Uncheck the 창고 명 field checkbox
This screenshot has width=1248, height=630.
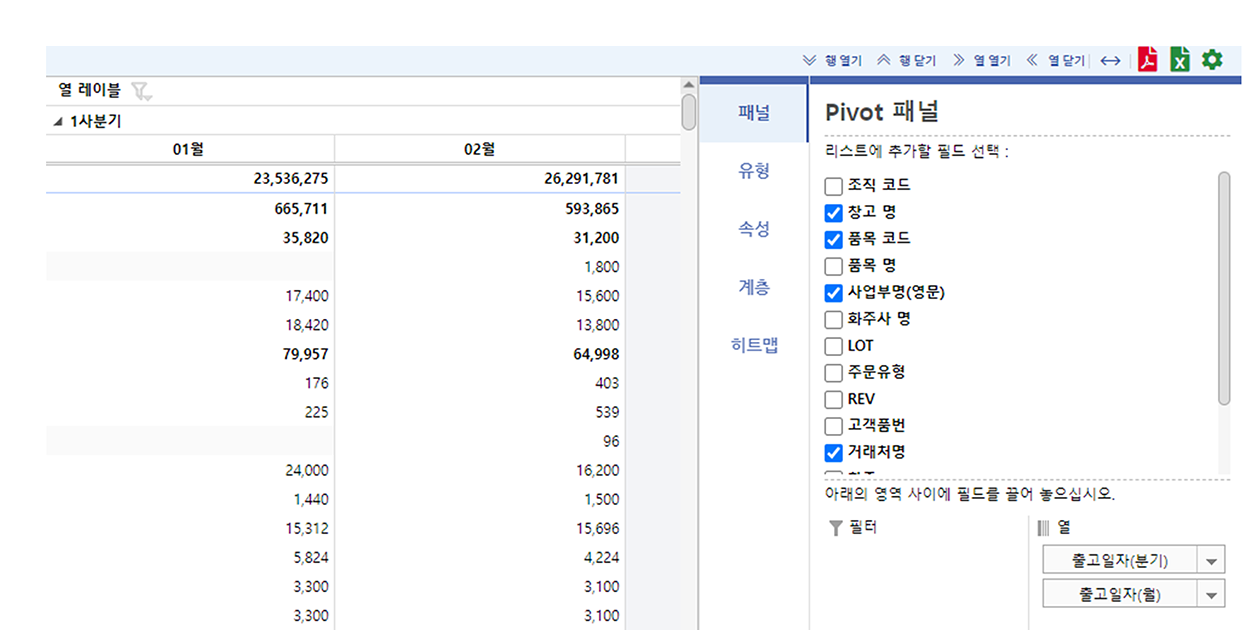(833, 213)
